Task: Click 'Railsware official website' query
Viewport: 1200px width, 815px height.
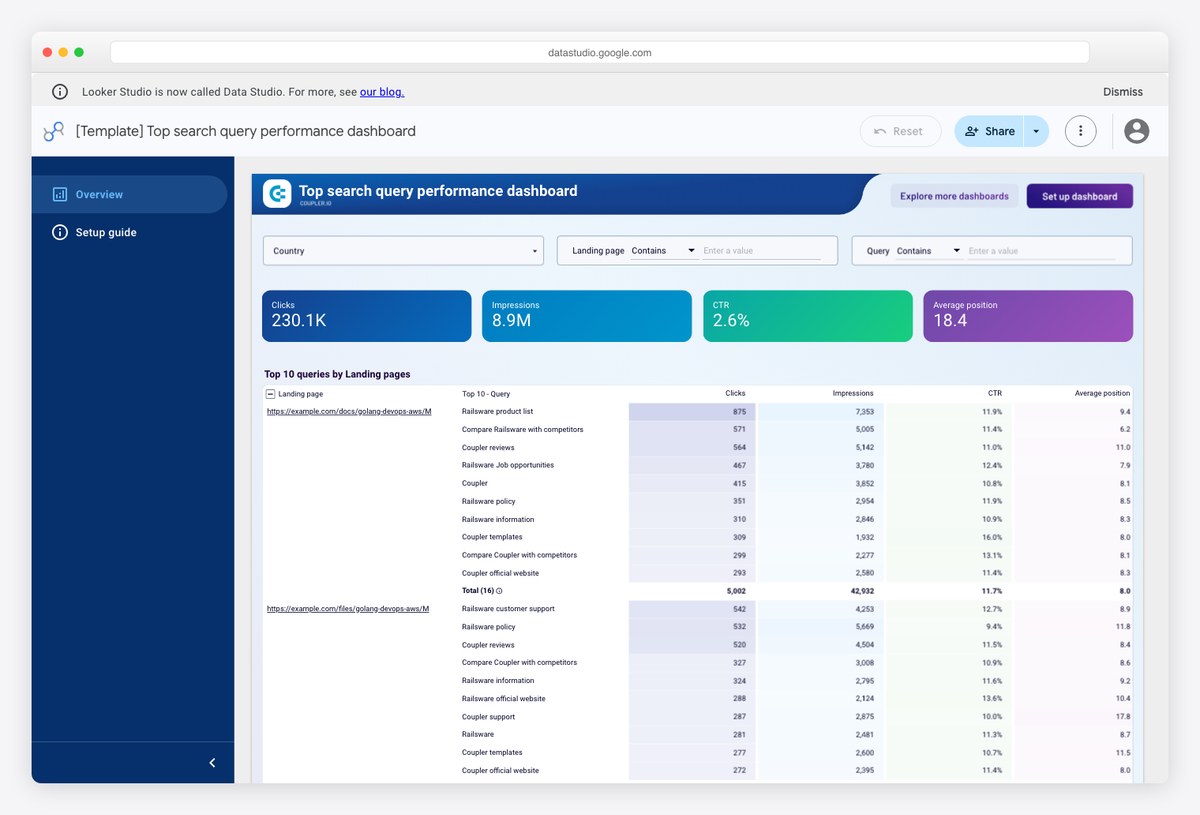Action: 503,698
